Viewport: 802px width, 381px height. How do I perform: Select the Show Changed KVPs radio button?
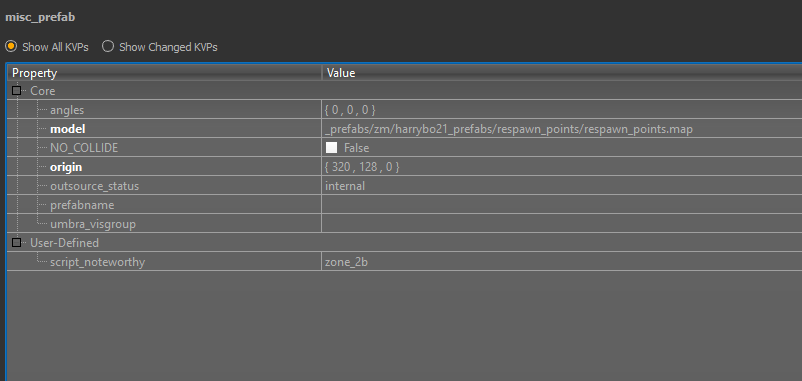pos(107,47)
